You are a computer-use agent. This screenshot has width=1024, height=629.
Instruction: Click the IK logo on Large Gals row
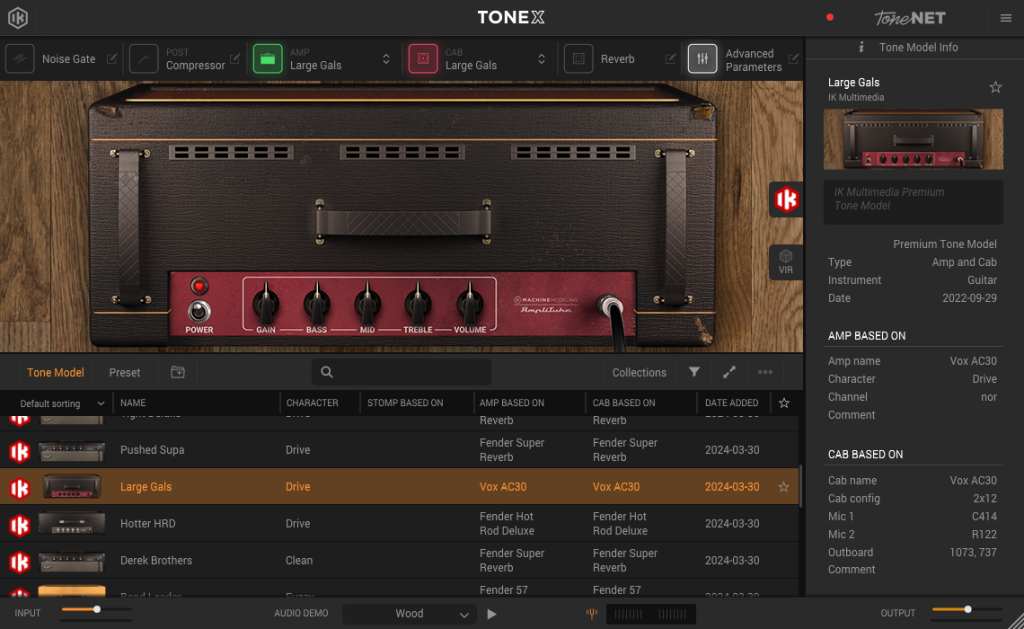[20, 488]
